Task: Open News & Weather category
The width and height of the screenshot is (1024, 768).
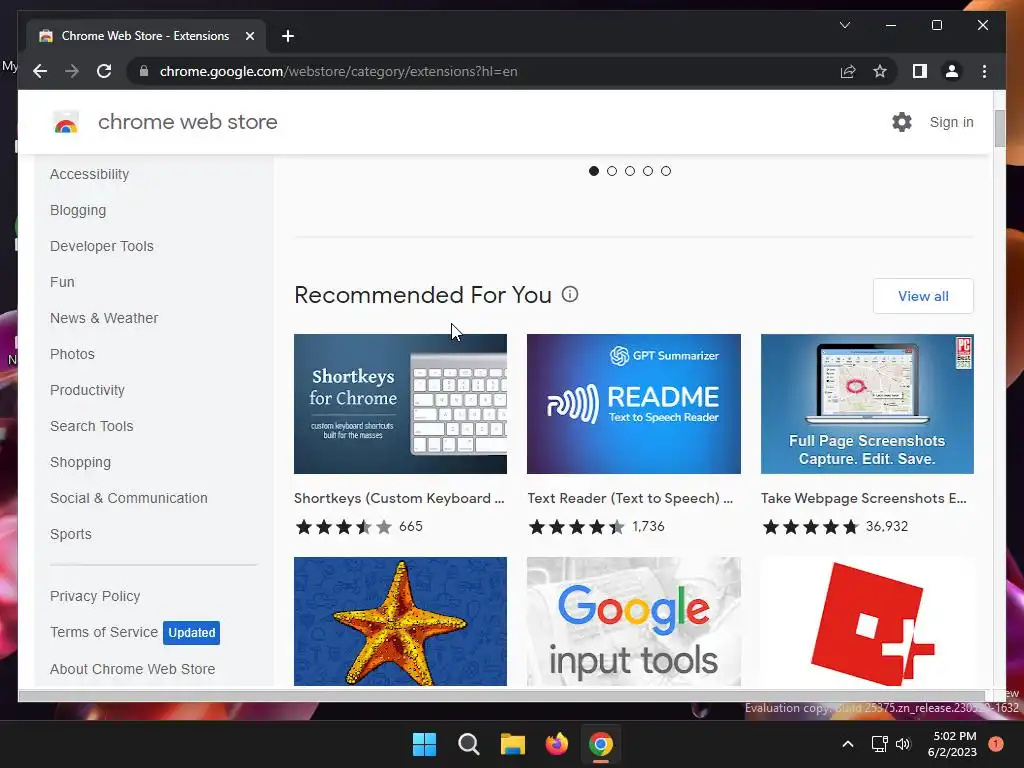Action: 104,318
